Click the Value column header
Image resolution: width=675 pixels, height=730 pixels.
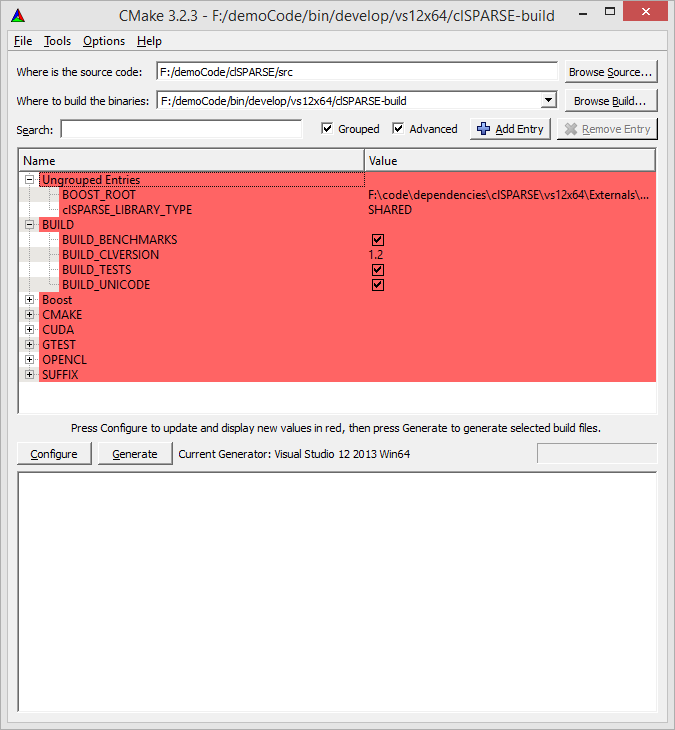tap(510, 161)
